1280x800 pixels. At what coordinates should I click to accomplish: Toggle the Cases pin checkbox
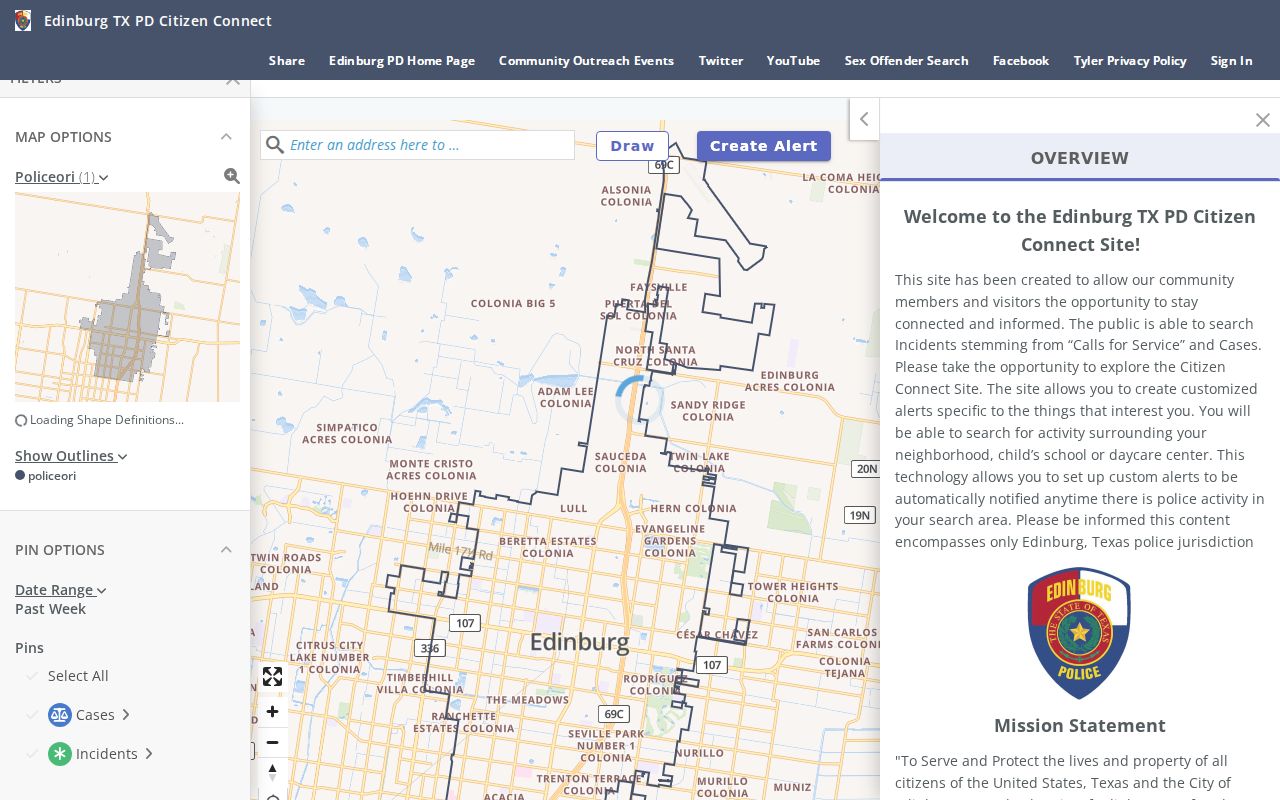point(32,715)
